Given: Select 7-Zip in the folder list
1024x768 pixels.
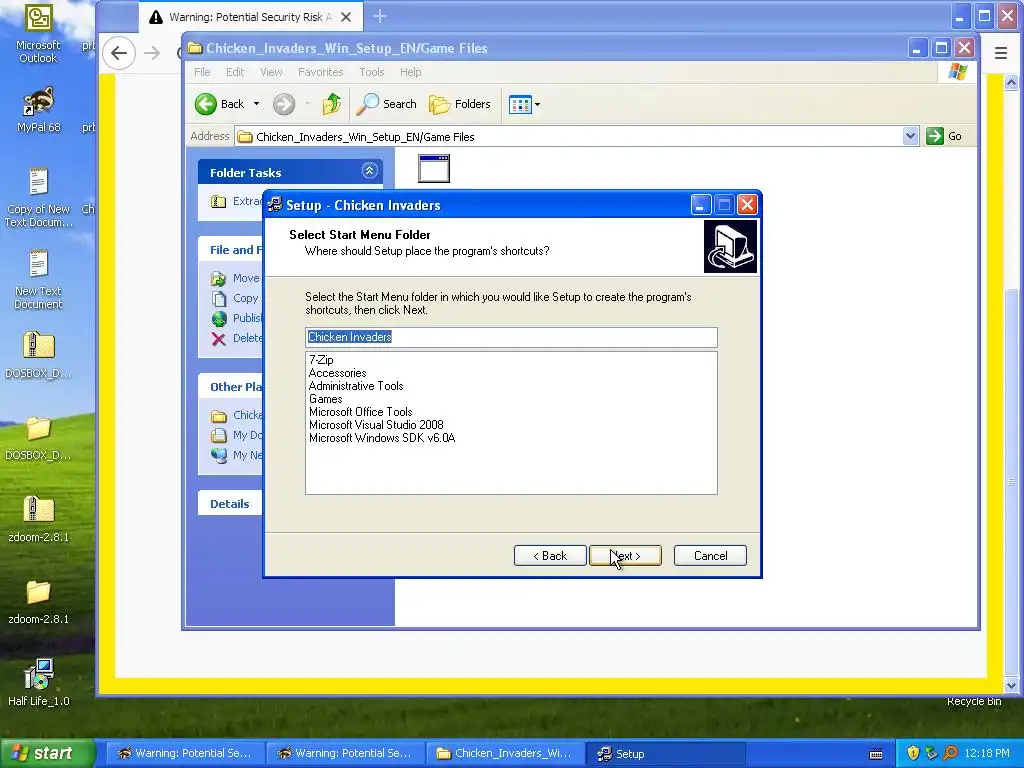Looking at the screenshot, I should 321,360.
